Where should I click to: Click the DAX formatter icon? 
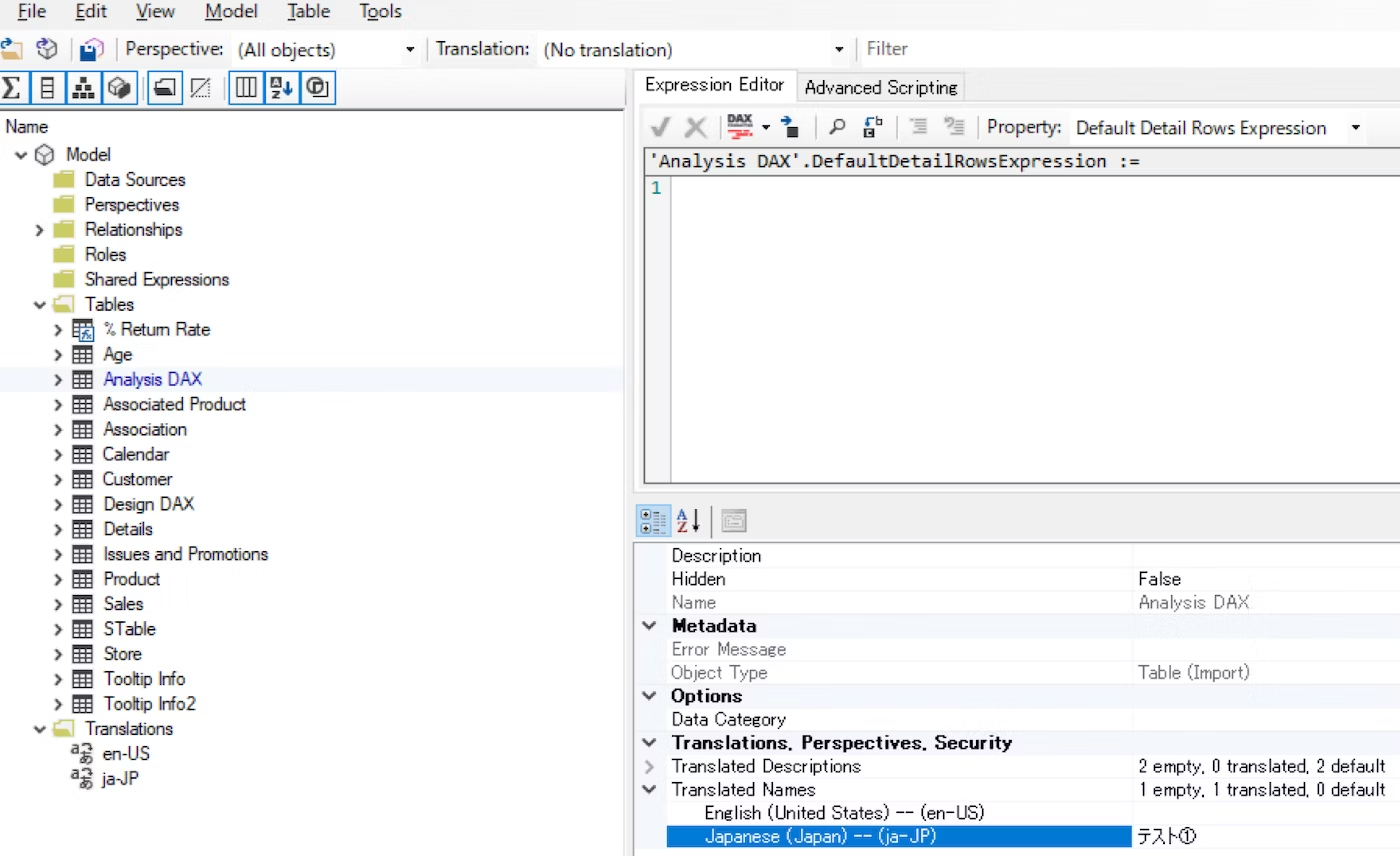click(740, 127)
